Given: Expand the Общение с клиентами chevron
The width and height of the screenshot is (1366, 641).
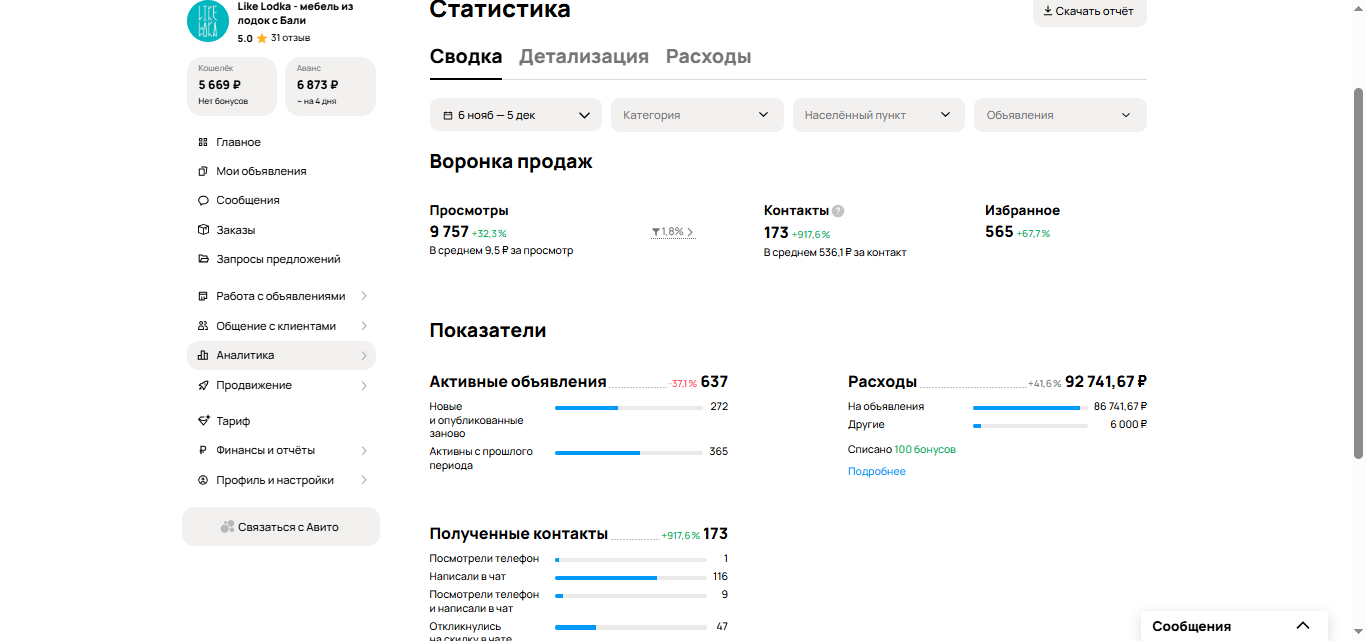Looking at the screenshot, I should pos(364,326).
